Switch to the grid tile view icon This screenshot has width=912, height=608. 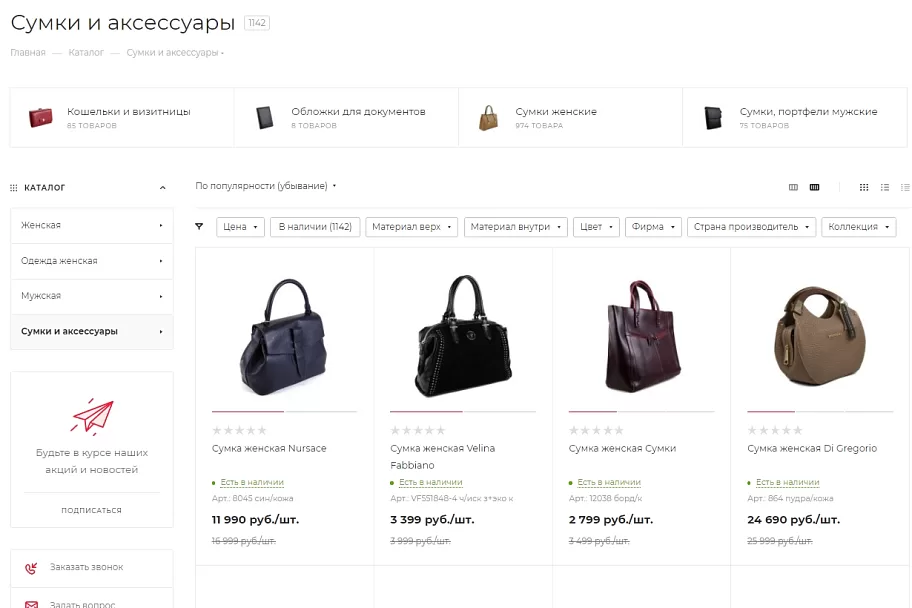pos(864,187)
